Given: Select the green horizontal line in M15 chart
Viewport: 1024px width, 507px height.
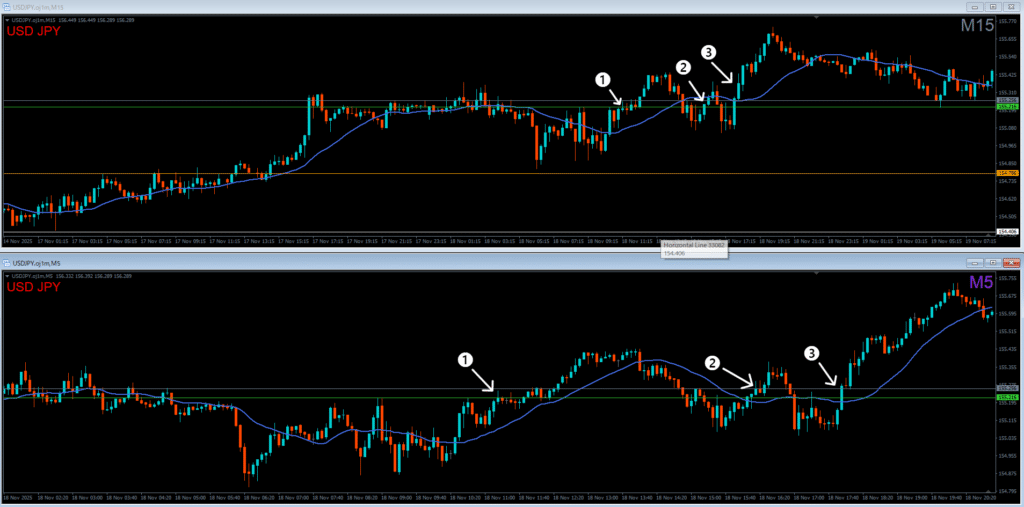Looking at the screenshot, I should click(499, 106).
